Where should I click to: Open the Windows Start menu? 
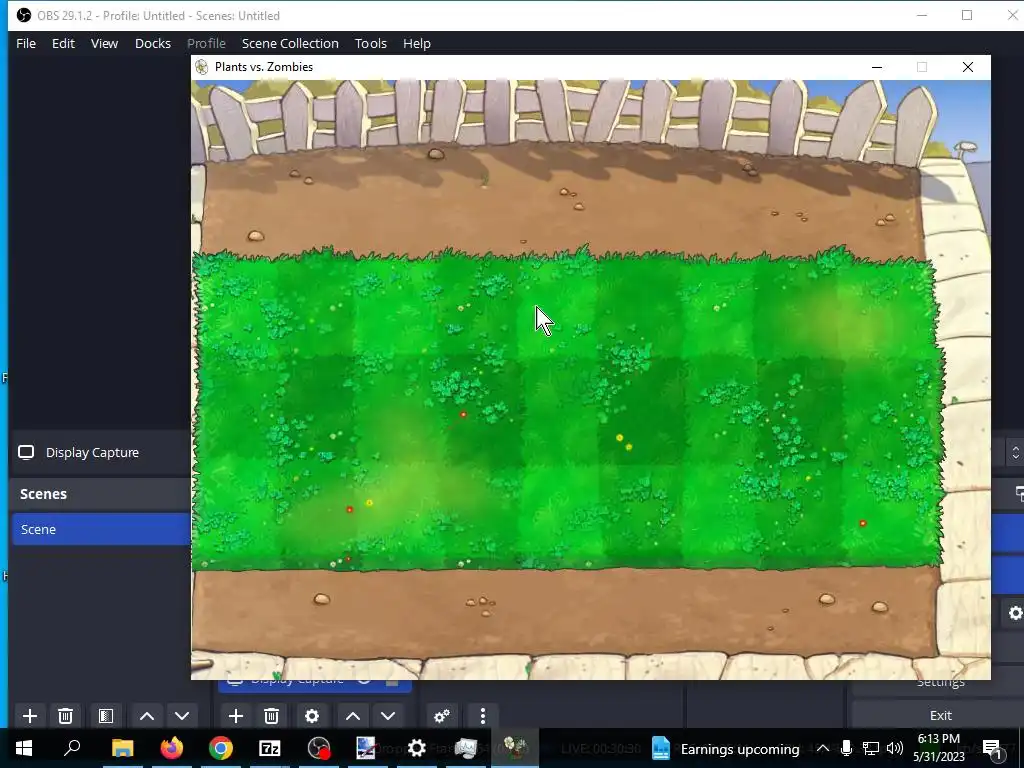pos(24,748)
